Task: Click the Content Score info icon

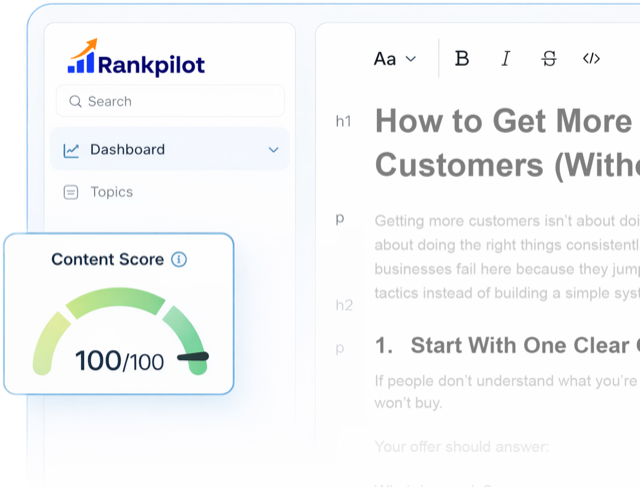Action: tap(179, 259)
